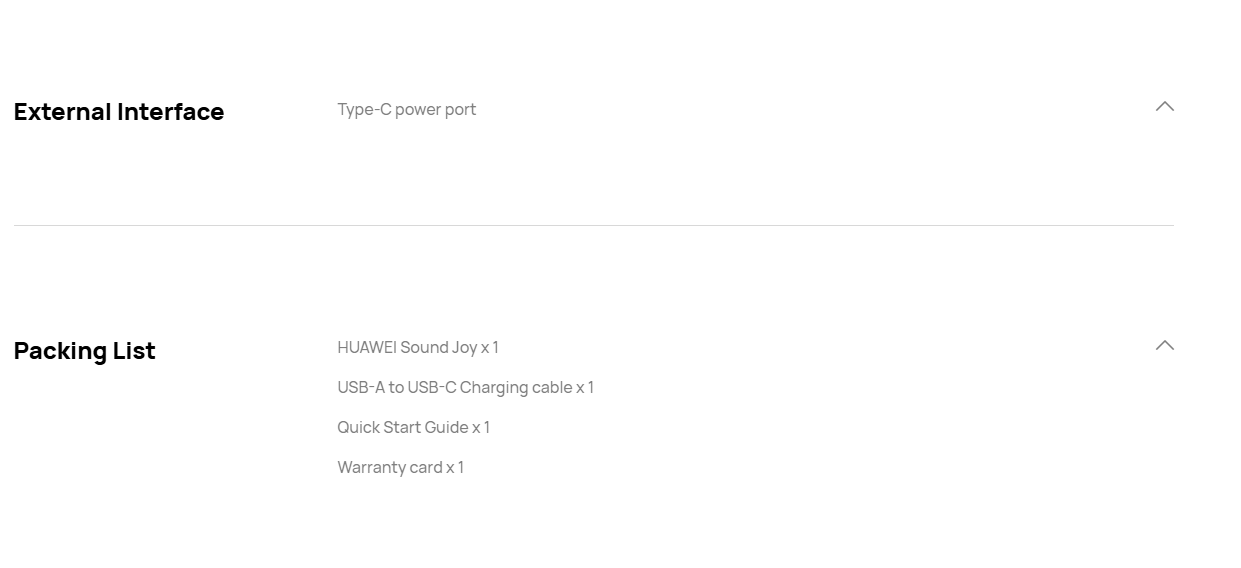The height and width of the screenshot is (568, 1241).
Task: Click USB-A to USB-C Charging cable entry
Action: [466, 387]
